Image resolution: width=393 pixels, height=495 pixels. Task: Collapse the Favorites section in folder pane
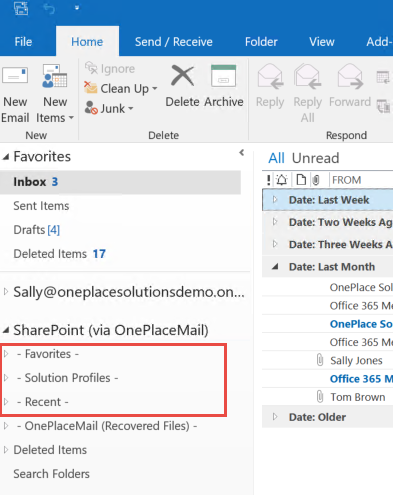point(6,157)
